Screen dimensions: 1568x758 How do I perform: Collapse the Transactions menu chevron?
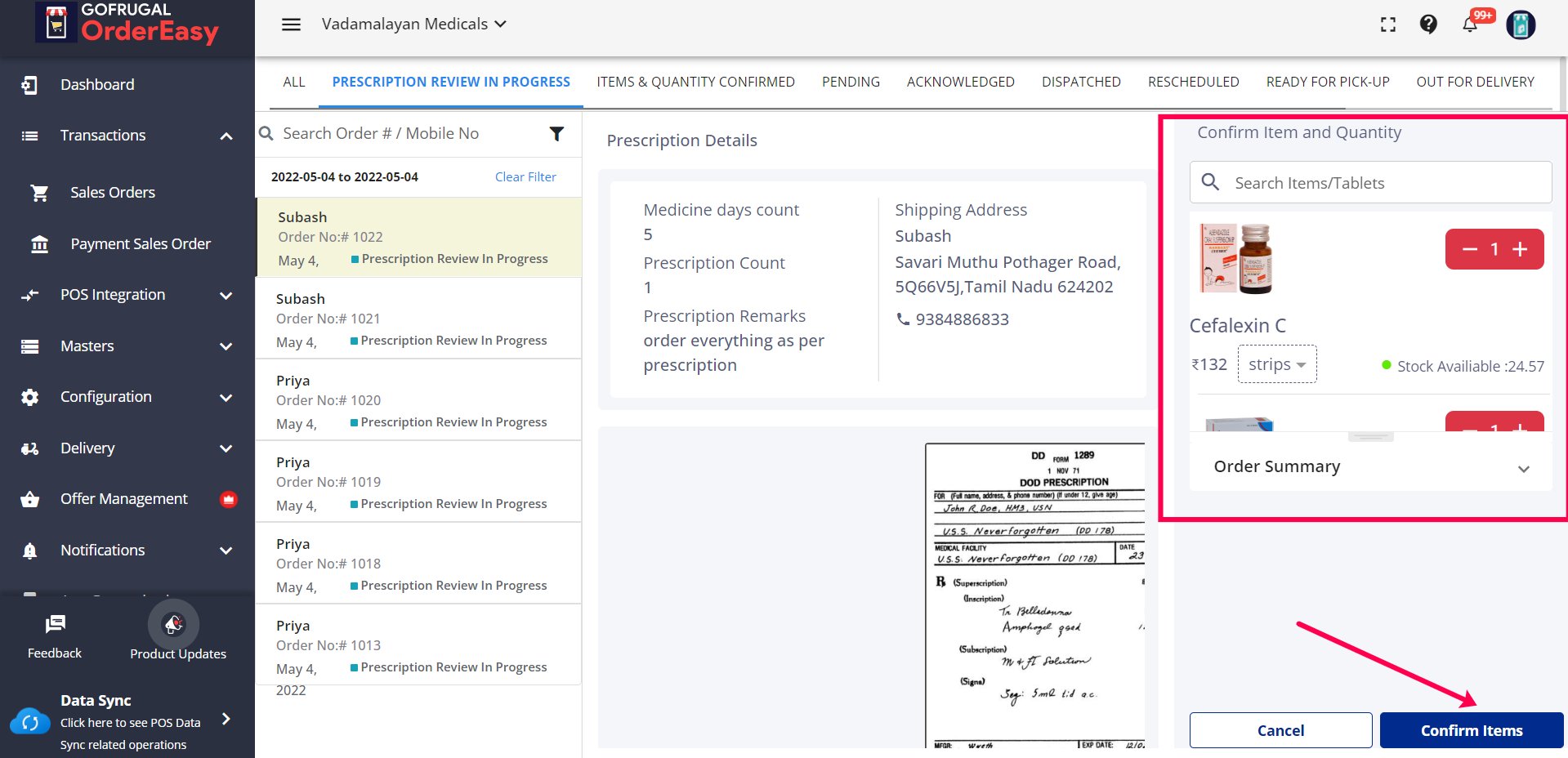pyautogui.click(x=226, y=136)
